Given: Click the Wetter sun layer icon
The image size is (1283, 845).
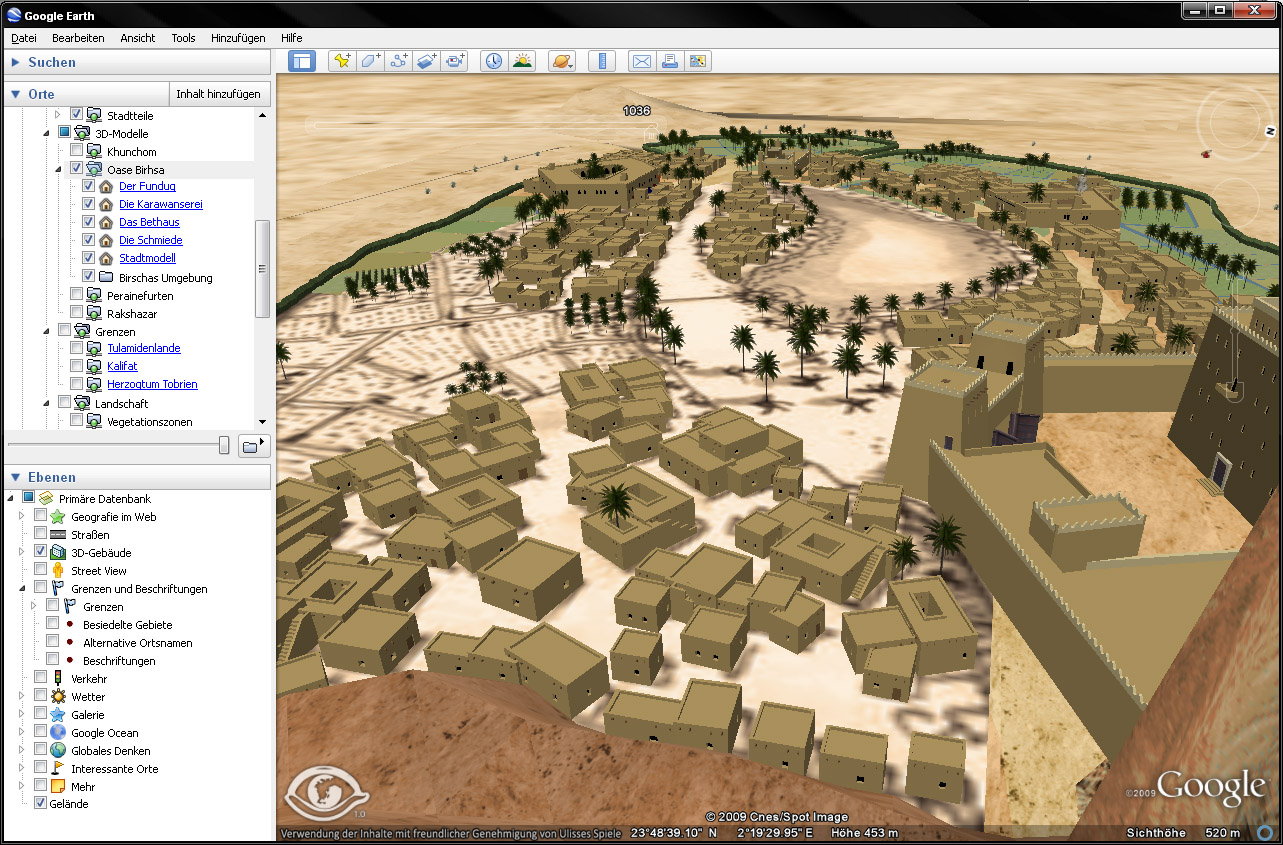Looking at the screenshot, I should coord(57,696).
